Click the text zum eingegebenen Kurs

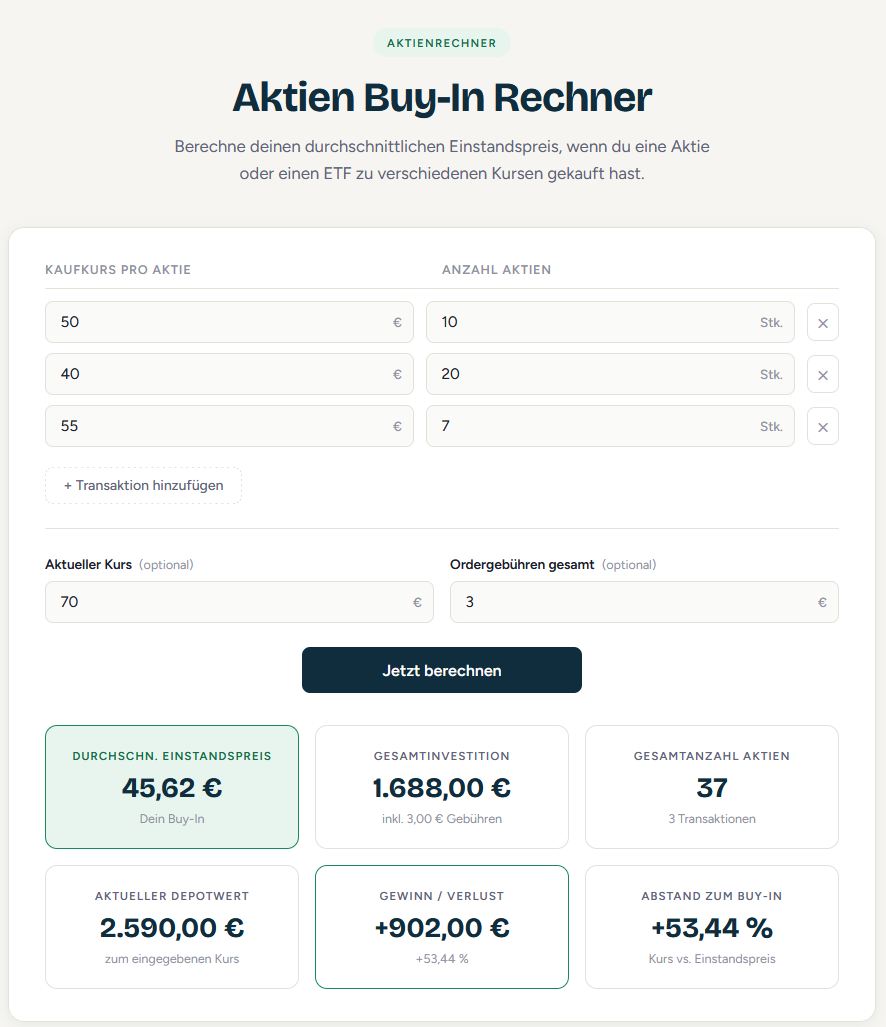coord(172,959)
